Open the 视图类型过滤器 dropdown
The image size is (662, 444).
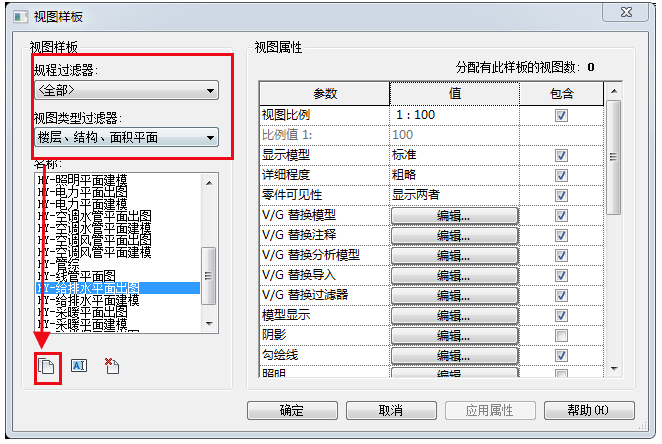point(127,137)
